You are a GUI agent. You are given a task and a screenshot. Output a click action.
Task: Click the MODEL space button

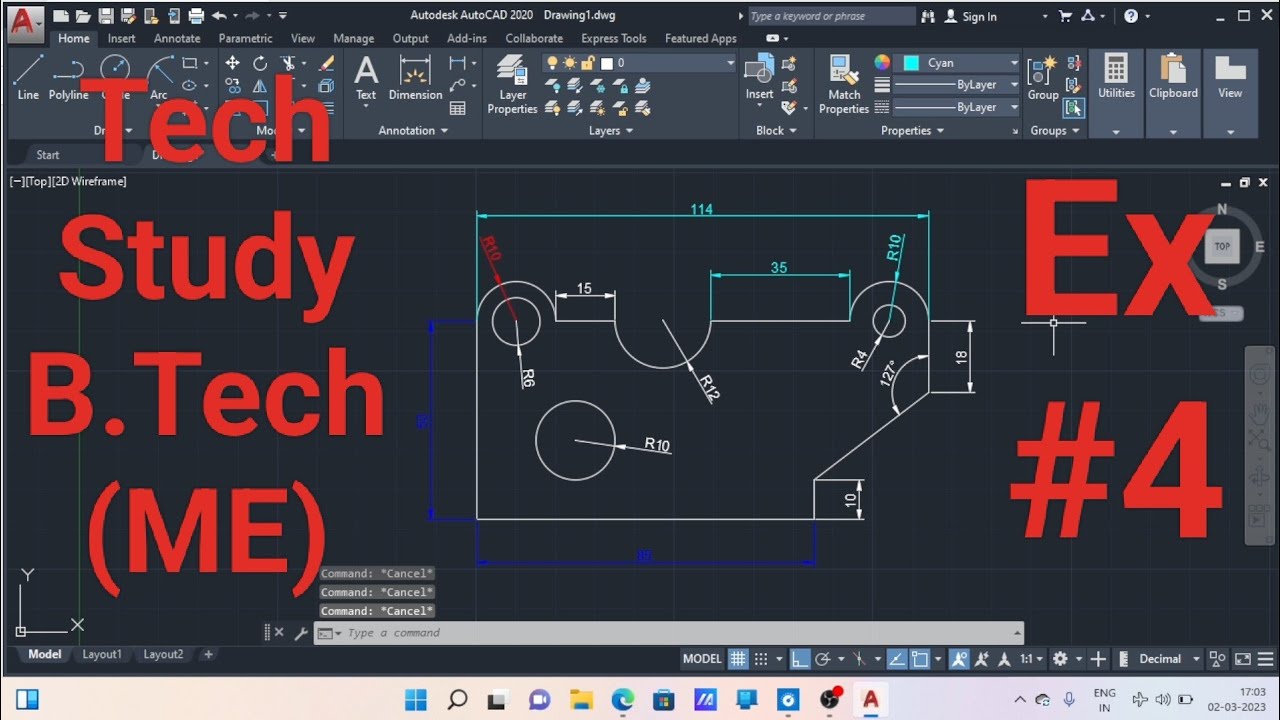pos(702,659)
